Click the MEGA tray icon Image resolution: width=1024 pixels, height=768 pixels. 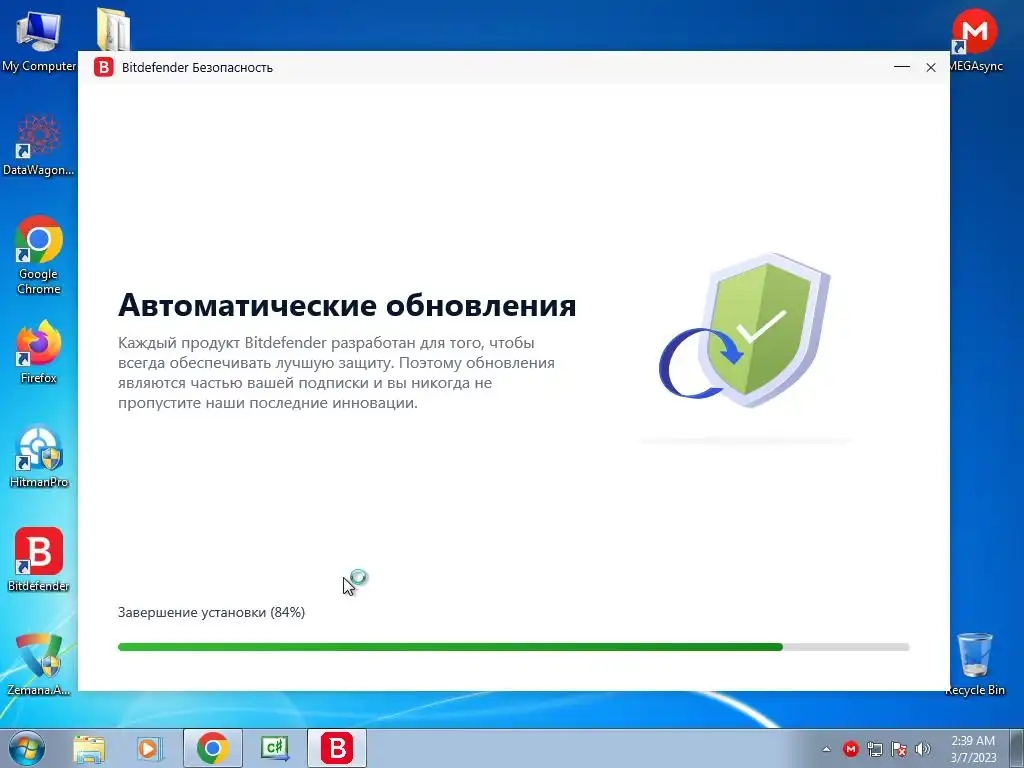coord(850,749)
